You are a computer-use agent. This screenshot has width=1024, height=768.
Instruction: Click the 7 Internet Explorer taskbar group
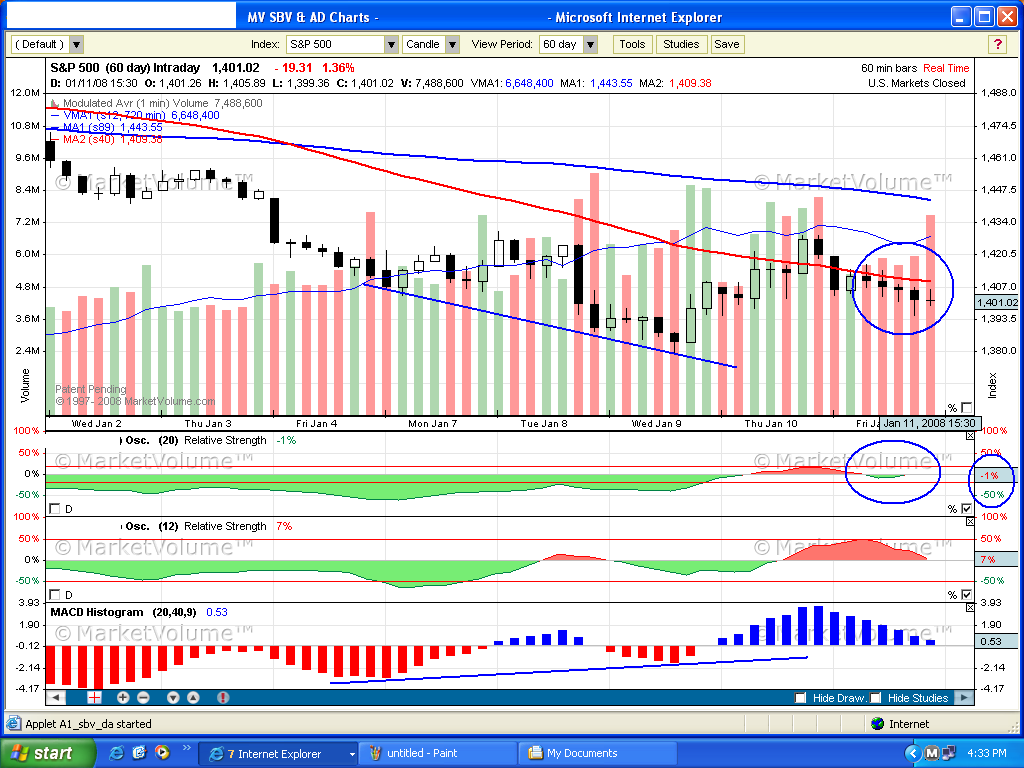(x=277, y=753)
